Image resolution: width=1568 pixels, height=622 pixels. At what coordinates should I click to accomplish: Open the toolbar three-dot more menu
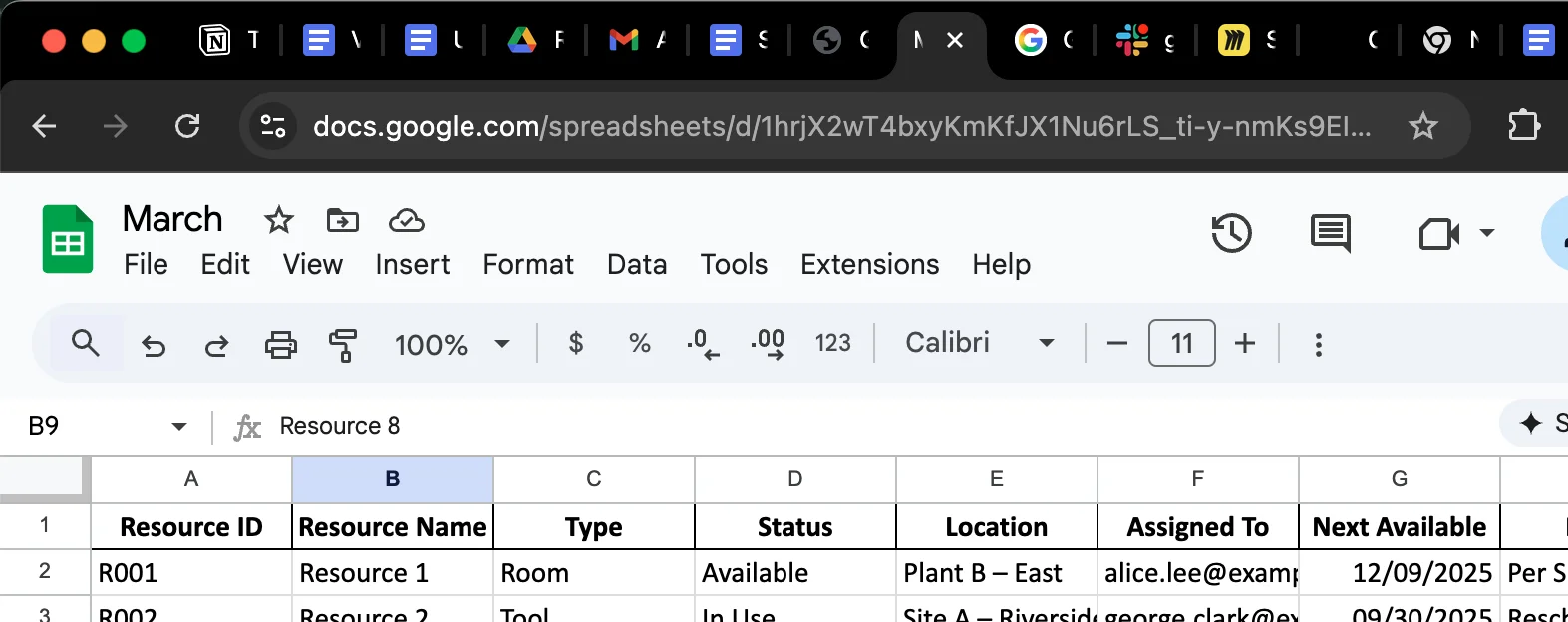1318,344
